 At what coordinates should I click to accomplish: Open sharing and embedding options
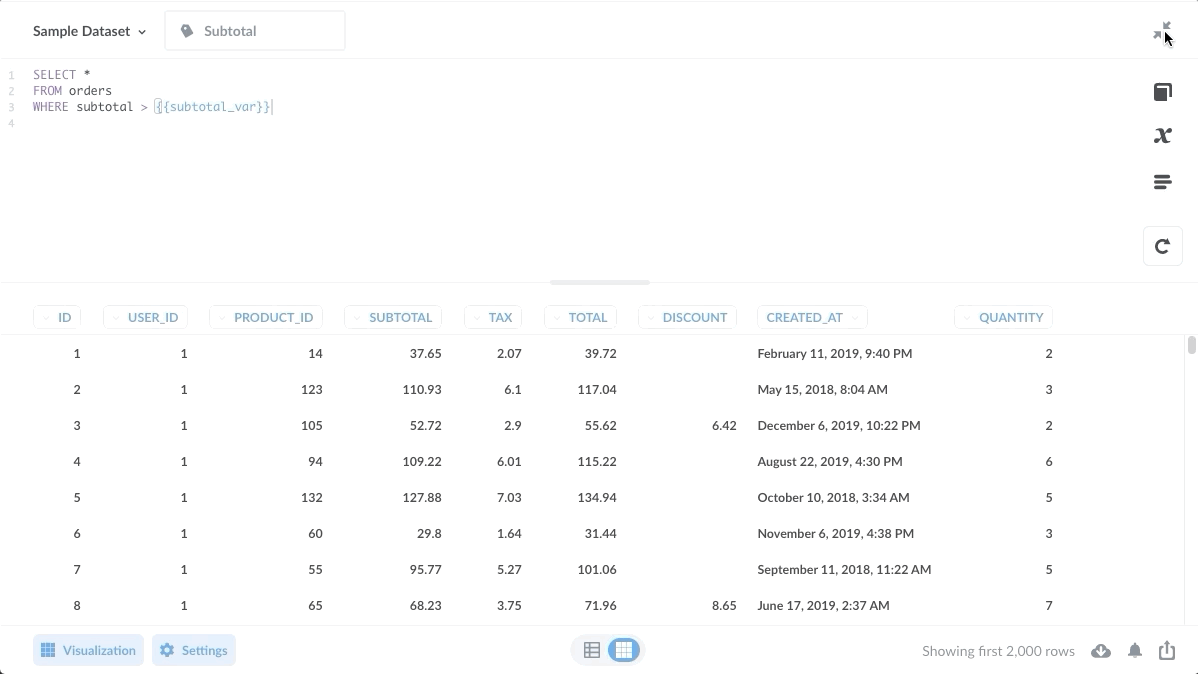(x=1167, y=650)
